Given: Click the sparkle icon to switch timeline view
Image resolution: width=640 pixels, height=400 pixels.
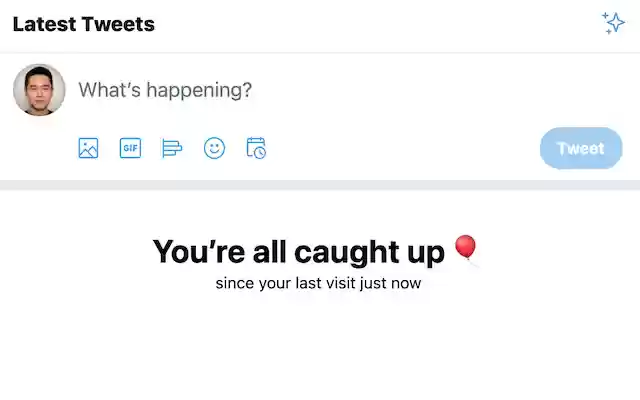Looking at the screenshot, I should click(x=613, y=23).
